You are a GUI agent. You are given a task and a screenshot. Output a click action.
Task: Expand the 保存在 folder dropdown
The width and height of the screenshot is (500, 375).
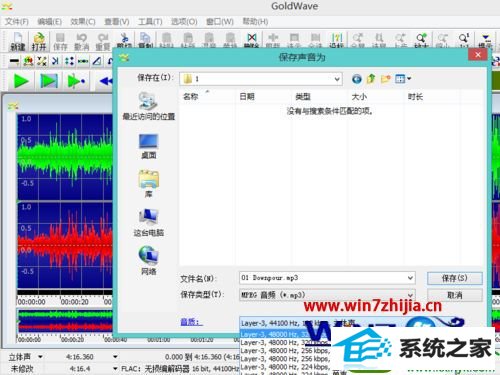tap(337, 79)
